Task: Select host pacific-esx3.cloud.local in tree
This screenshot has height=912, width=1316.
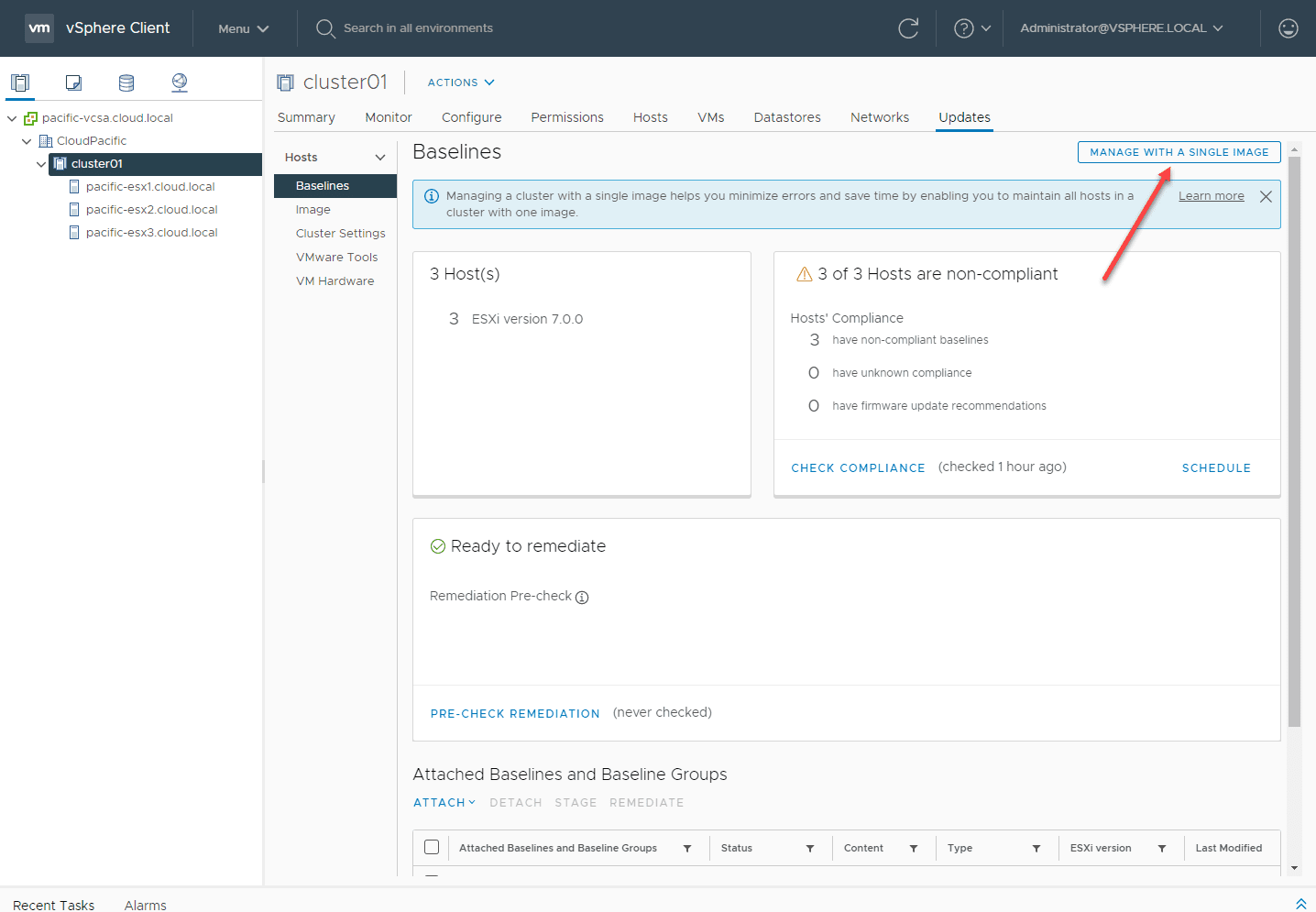Action: pyautogui.click(x=152, y=233)
